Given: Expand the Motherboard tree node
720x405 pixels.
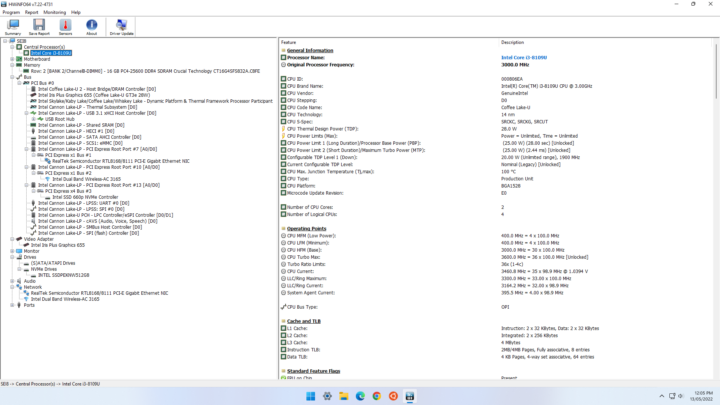Looking at the screenshot, I should click(x=12, y=59).
